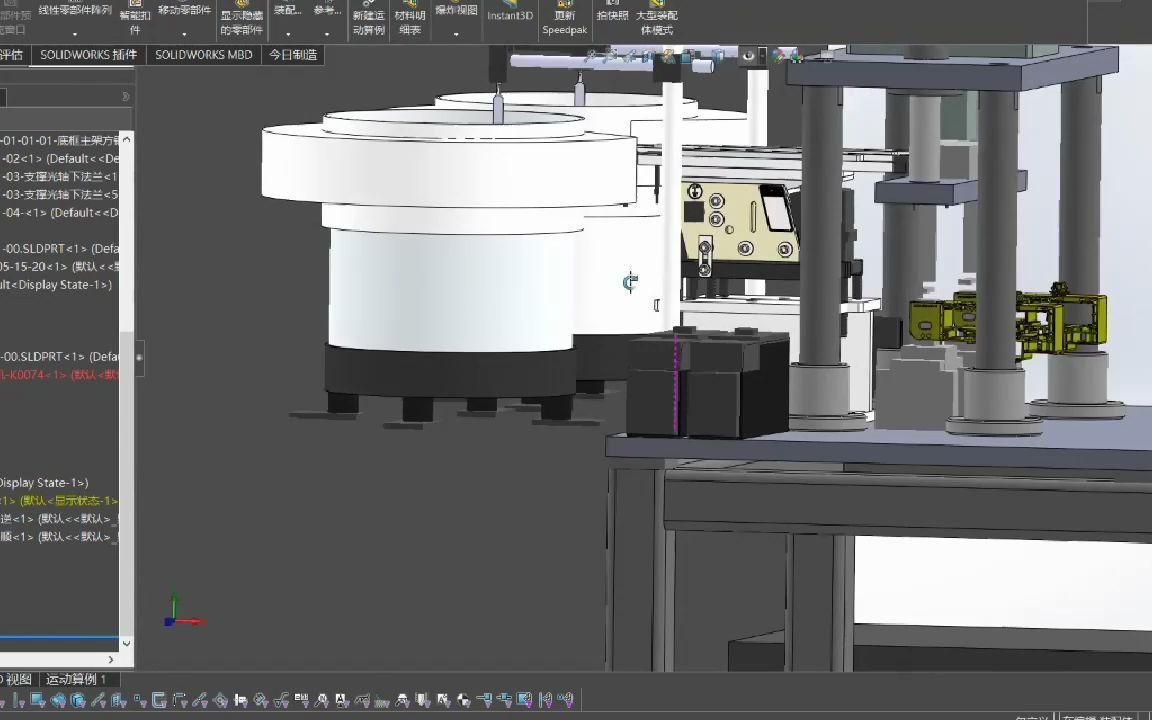This screenshot has height=720, width=1152.
Task: Click the feature tree panel collapse handle
Action: pos(139,357)
